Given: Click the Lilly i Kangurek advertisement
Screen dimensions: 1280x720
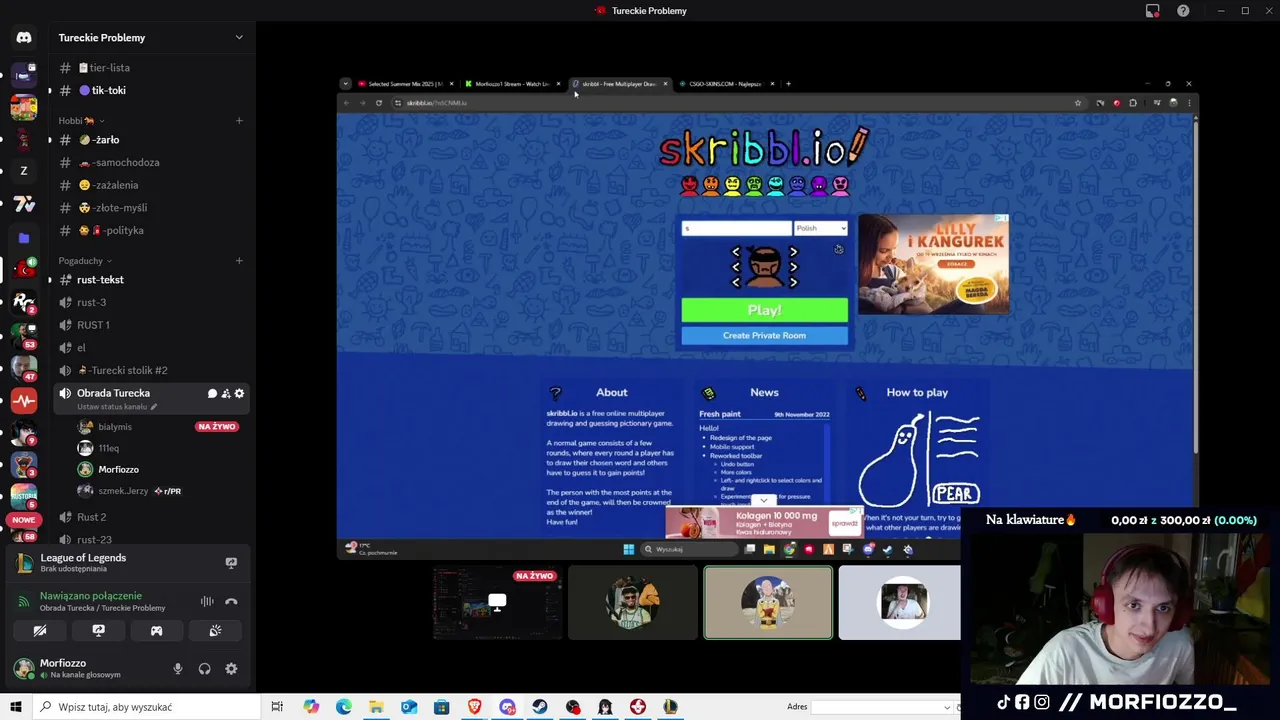Looking at the screenshot, I should 933,264.
